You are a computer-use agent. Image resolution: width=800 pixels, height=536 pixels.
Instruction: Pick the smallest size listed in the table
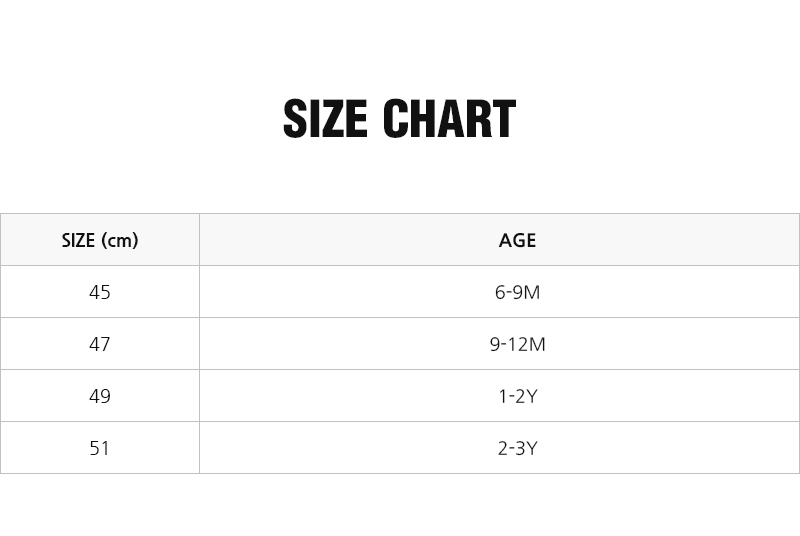click(x=100, y=292)
